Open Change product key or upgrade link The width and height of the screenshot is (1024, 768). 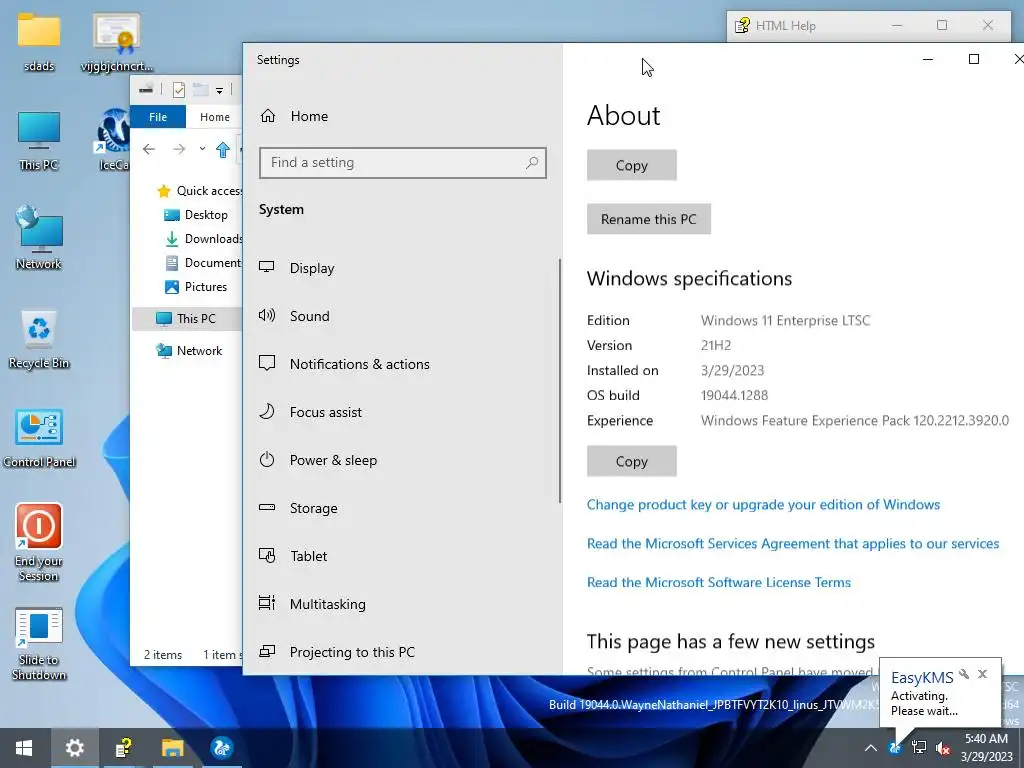[x=763, y=505]
